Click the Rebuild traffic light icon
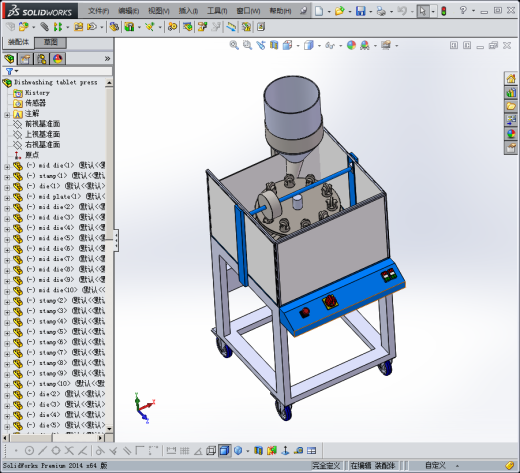The height and width of the screenshot is (473, 520). click(x=443, y=11)
